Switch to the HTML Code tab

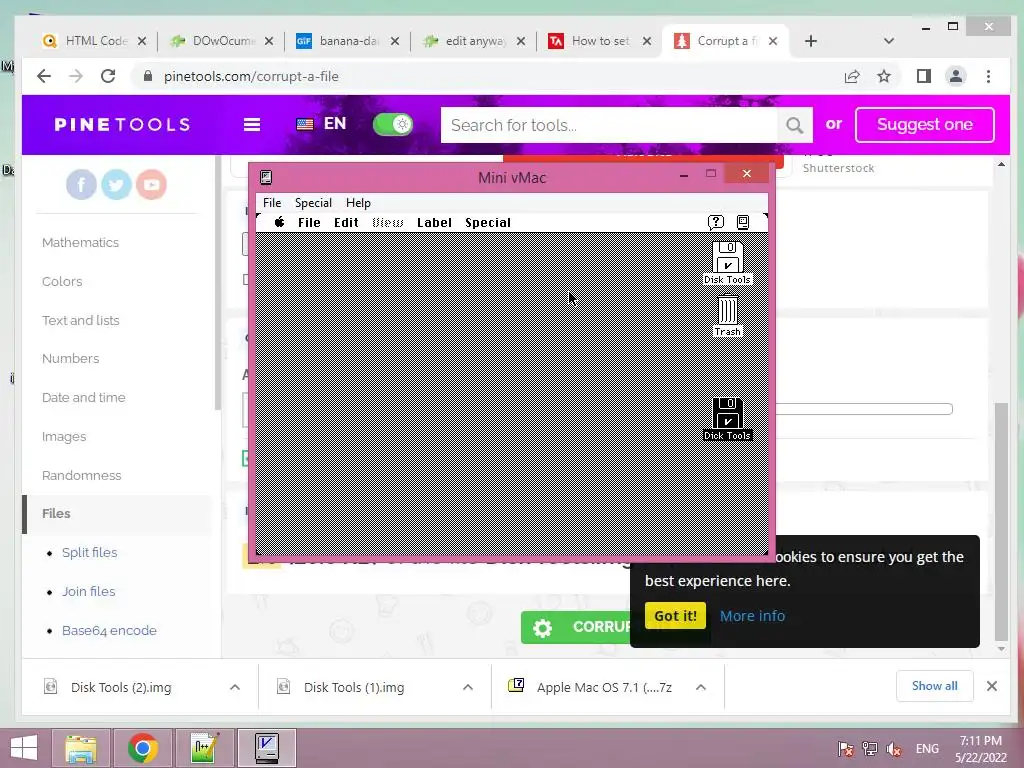point(95,41)
